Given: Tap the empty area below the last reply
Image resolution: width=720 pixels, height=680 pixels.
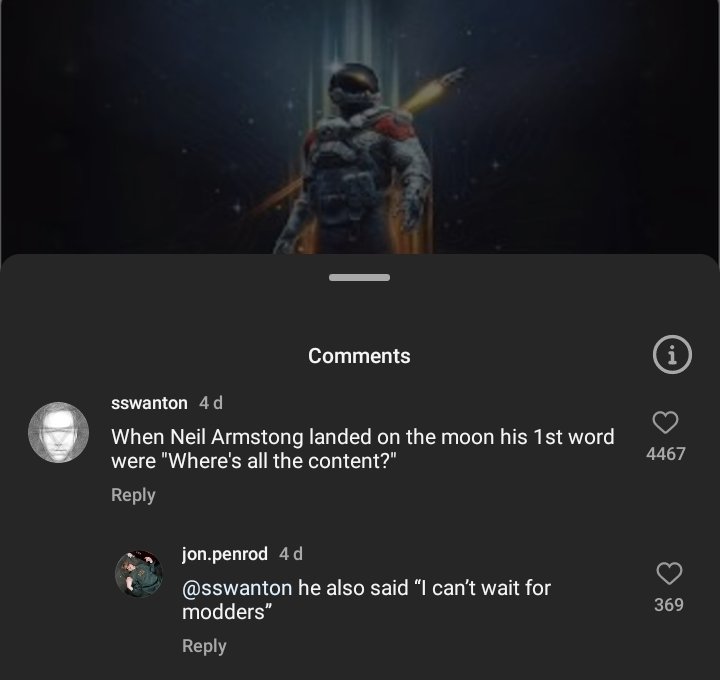Looking at the screenshot, I should click(420, 666).
